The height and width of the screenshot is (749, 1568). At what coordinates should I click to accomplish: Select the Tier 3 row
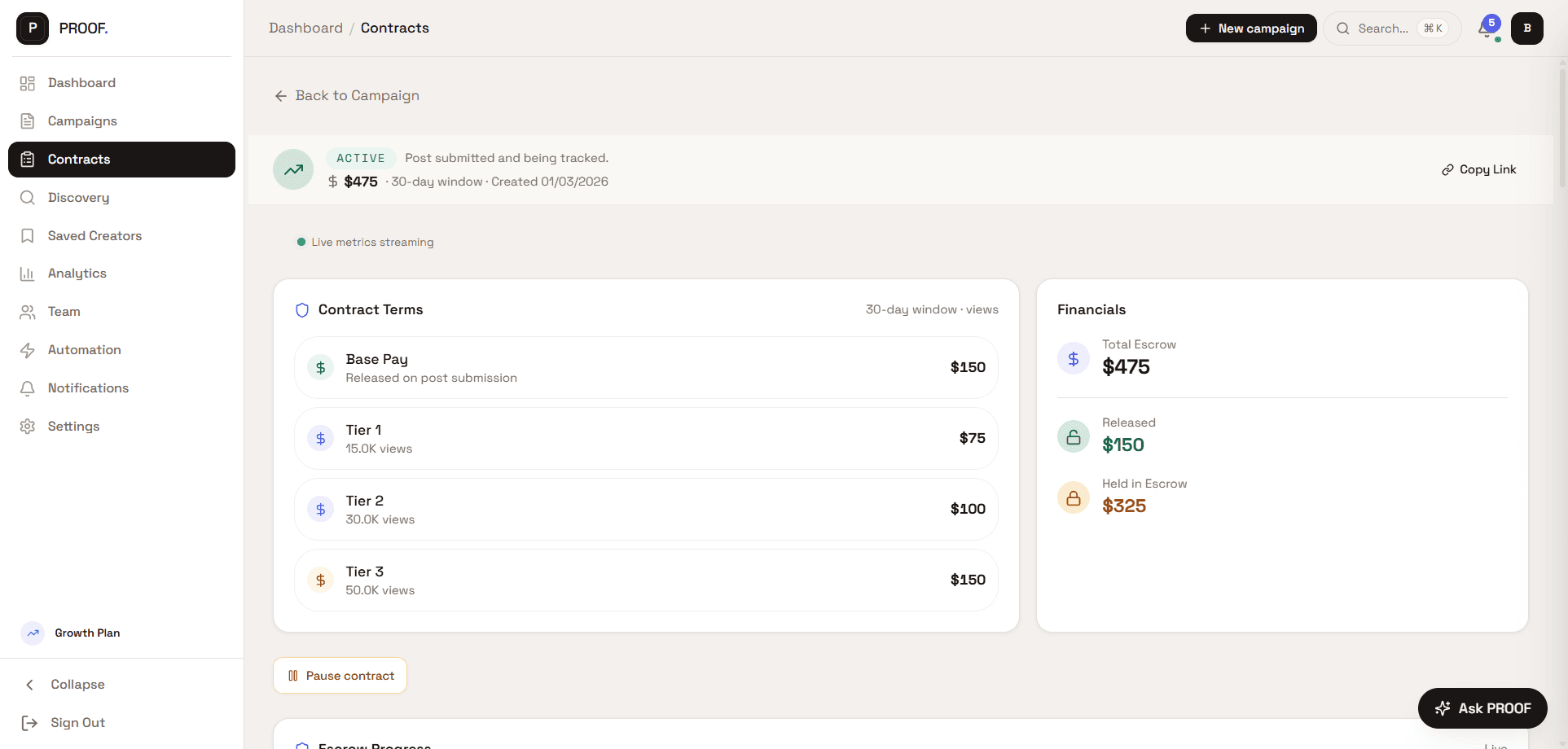[646, 580]
